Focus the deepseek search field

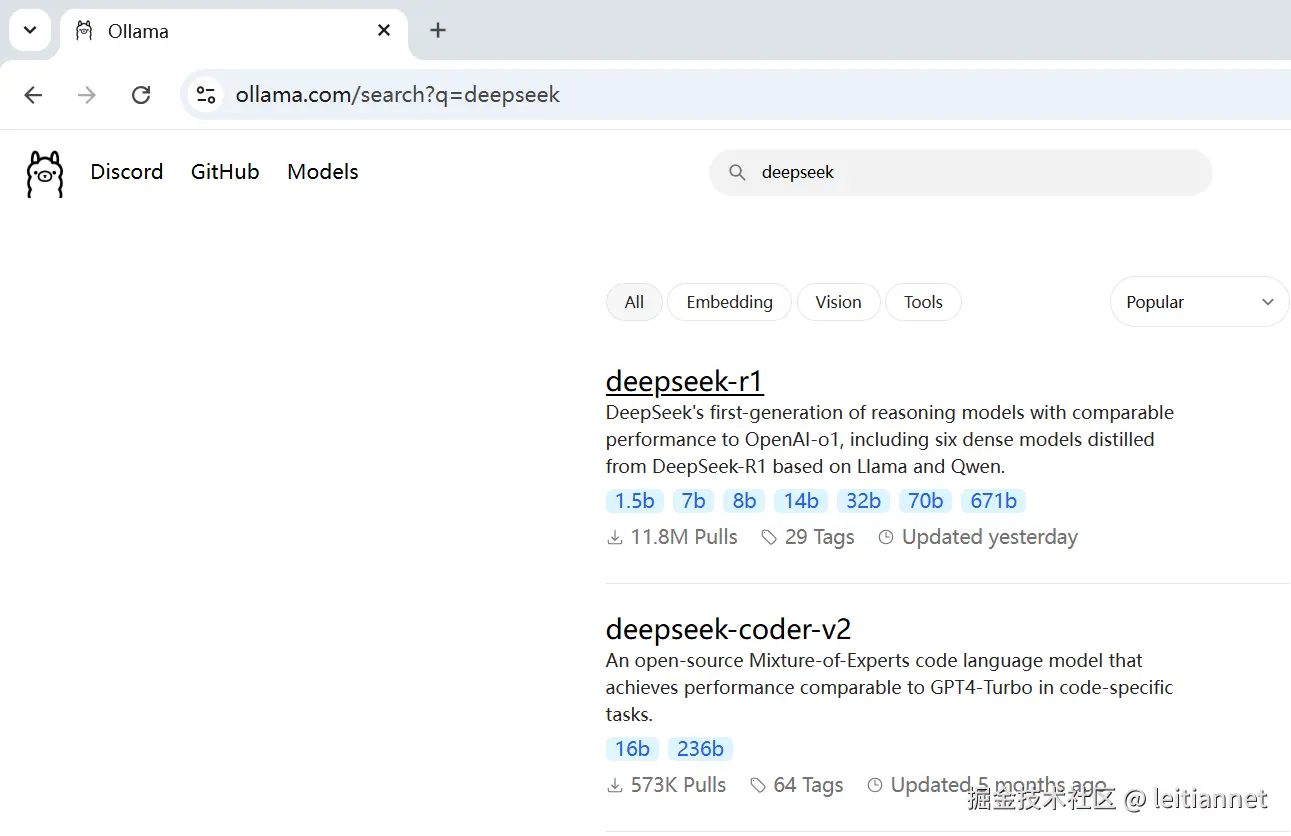961,172
